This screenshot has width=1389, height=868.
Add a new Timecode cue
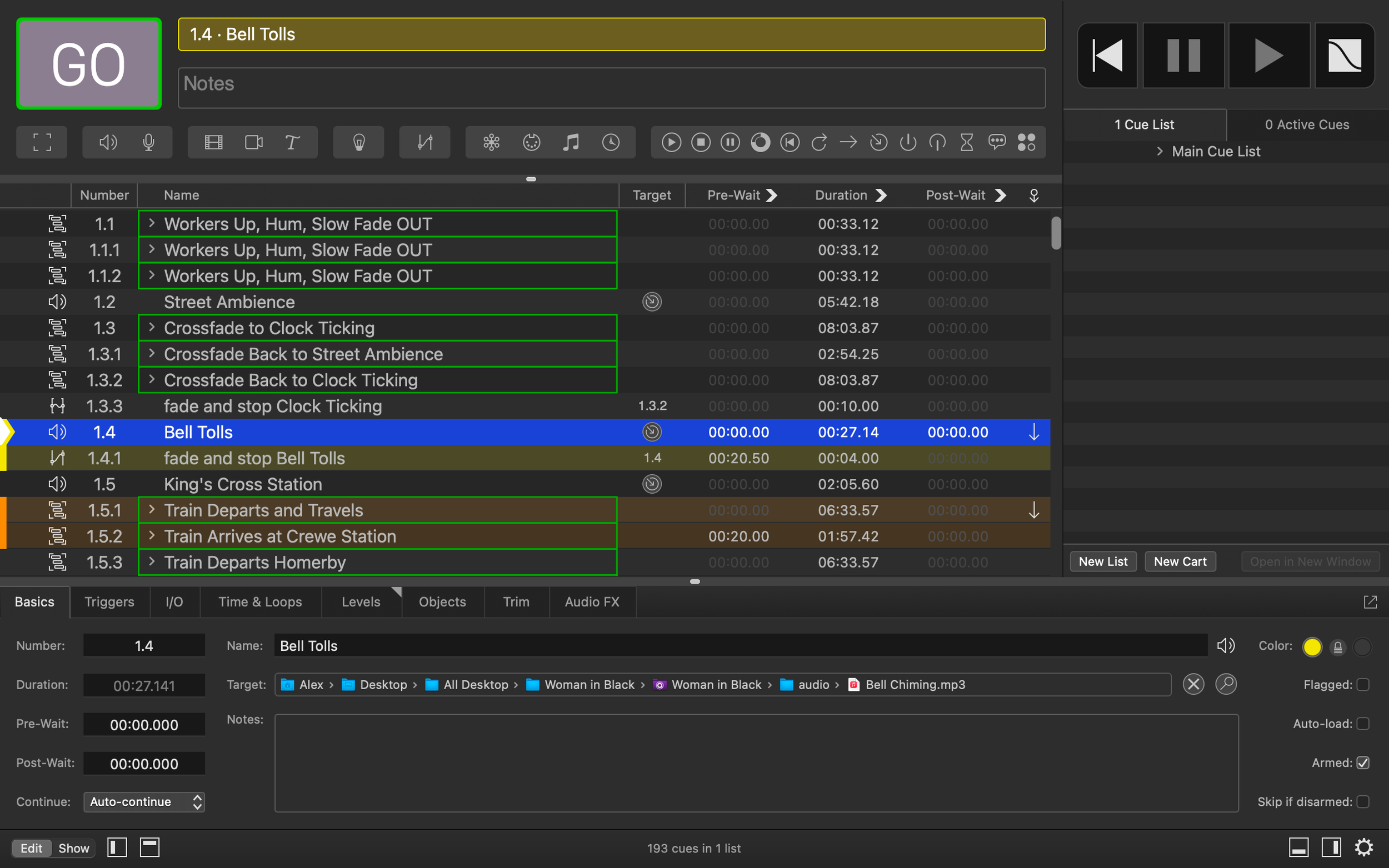point(611,142)
